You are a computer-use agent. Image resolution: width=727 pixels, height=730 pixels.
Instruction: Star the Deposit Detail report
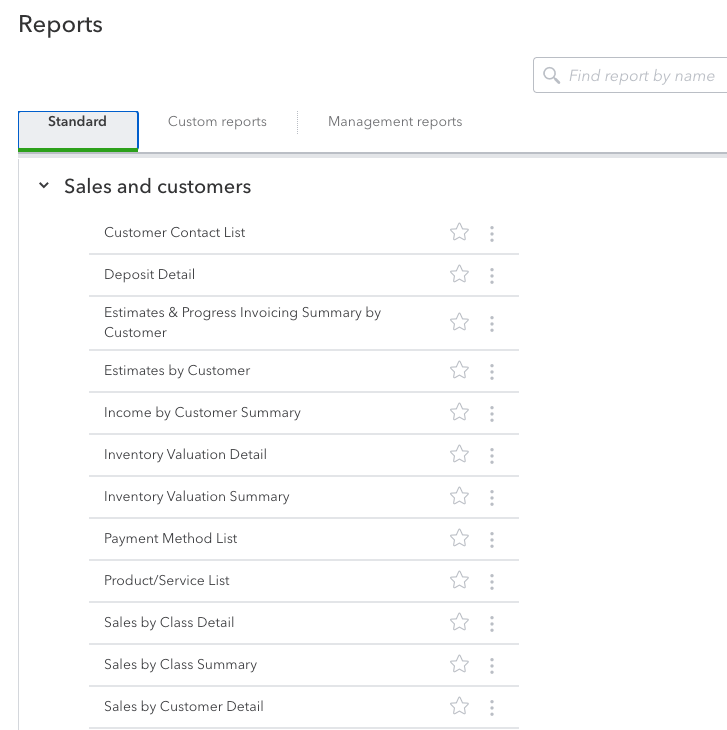pyautogui.click(x=459, y=274)
